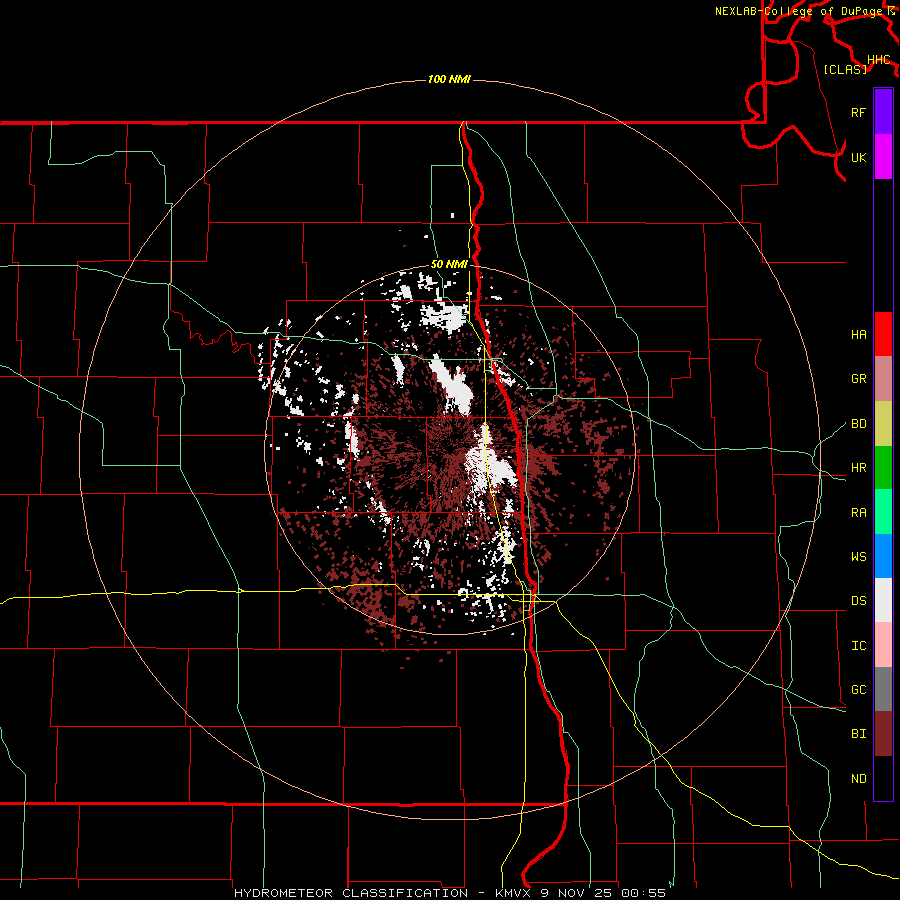Click the white DS legend swatch

point(883,600)
